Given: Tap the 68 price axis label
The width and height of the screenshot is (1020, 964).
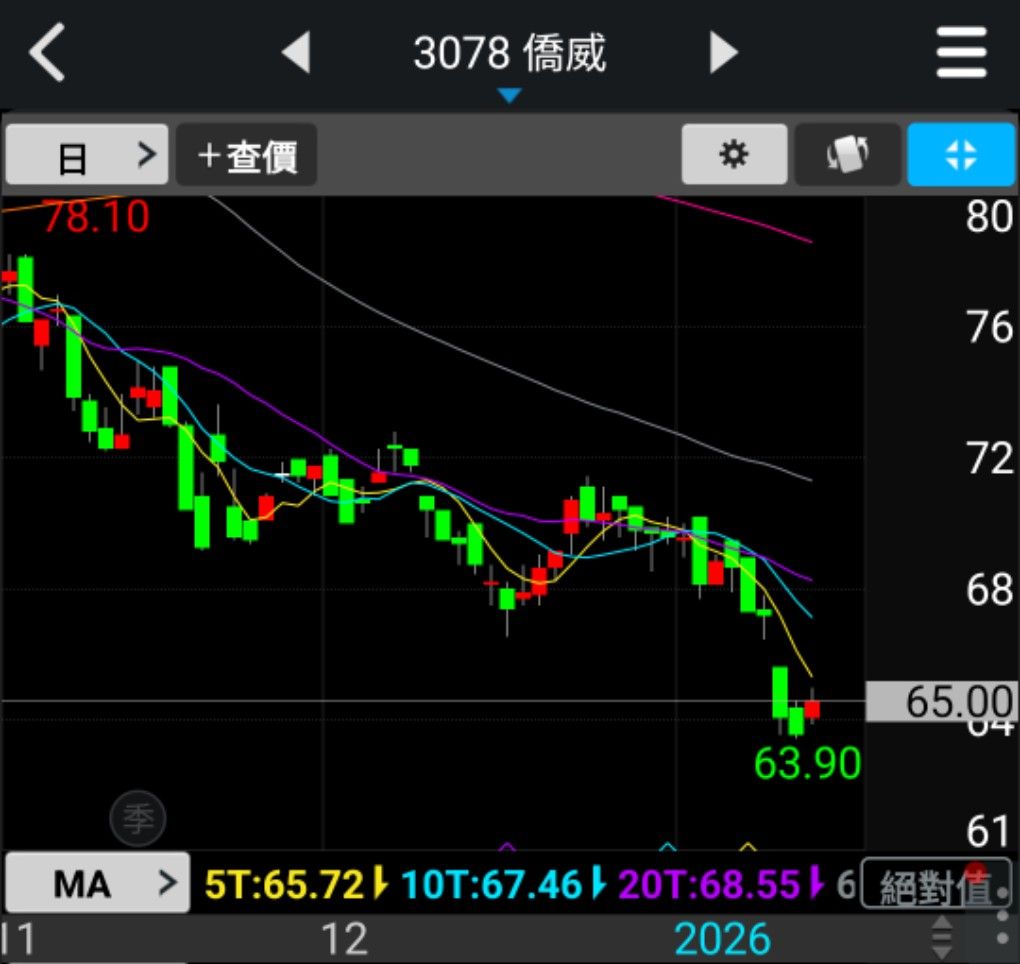Looking at the screenshot, I should pyautogui.click(x=989, y=589).
